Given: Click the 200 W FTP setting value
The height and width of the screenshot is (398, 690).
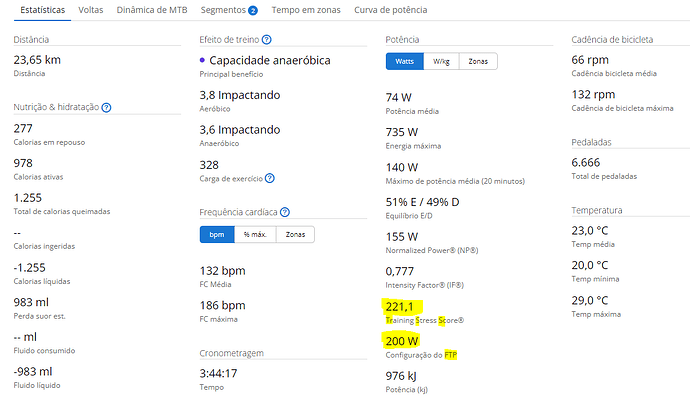Looking at the screenshot, I should pos(402,341).
